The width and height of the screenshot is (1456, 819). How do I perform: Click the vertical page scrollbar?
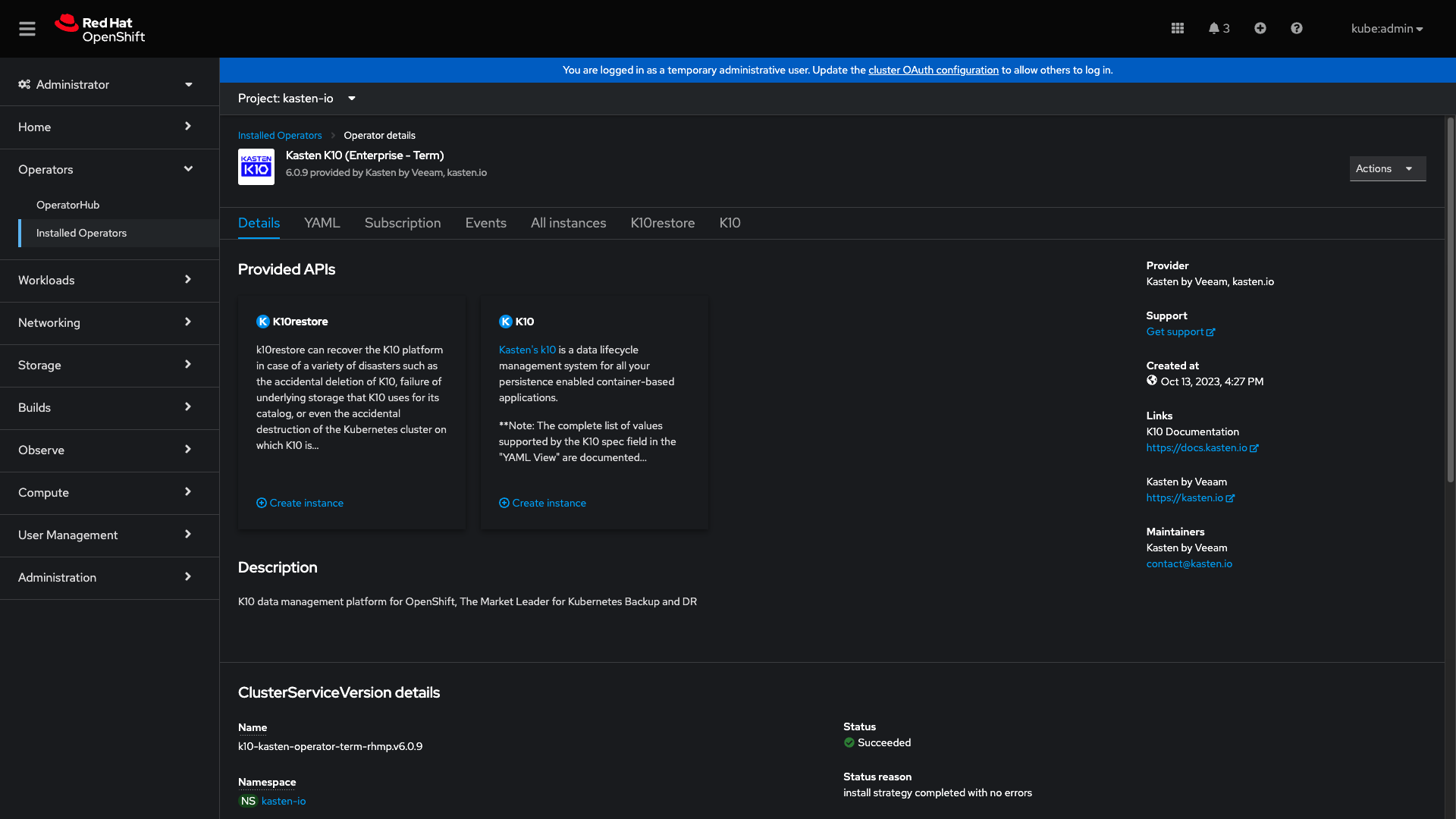point(1450,300)
